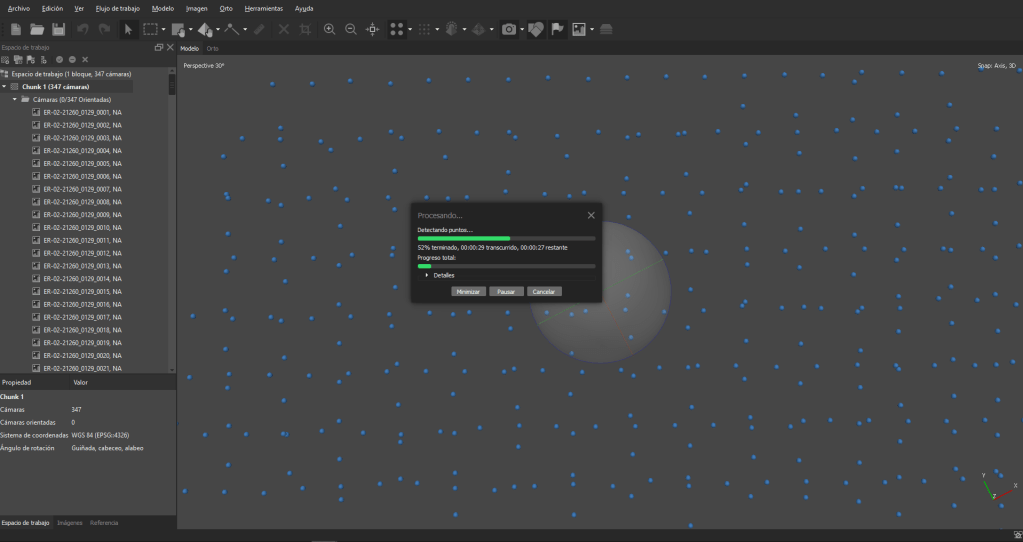Click the Save project floppy disk icon
The height and width of the screenshot is (542, 1023).
pyautogui.click(x=58, y=30)
